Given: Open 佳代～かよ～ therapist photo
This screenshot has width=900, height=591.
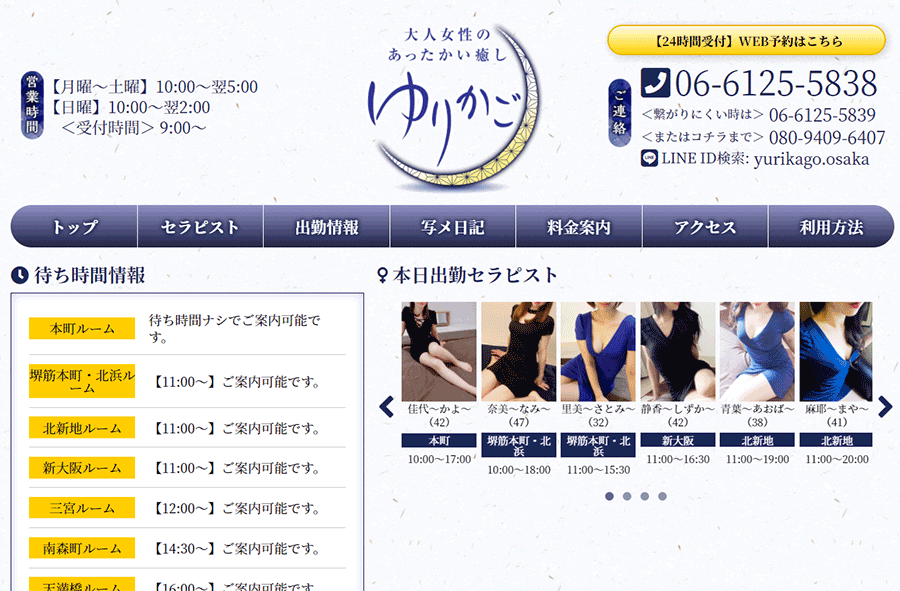Looking at the screenshot, I should point(439,351).
